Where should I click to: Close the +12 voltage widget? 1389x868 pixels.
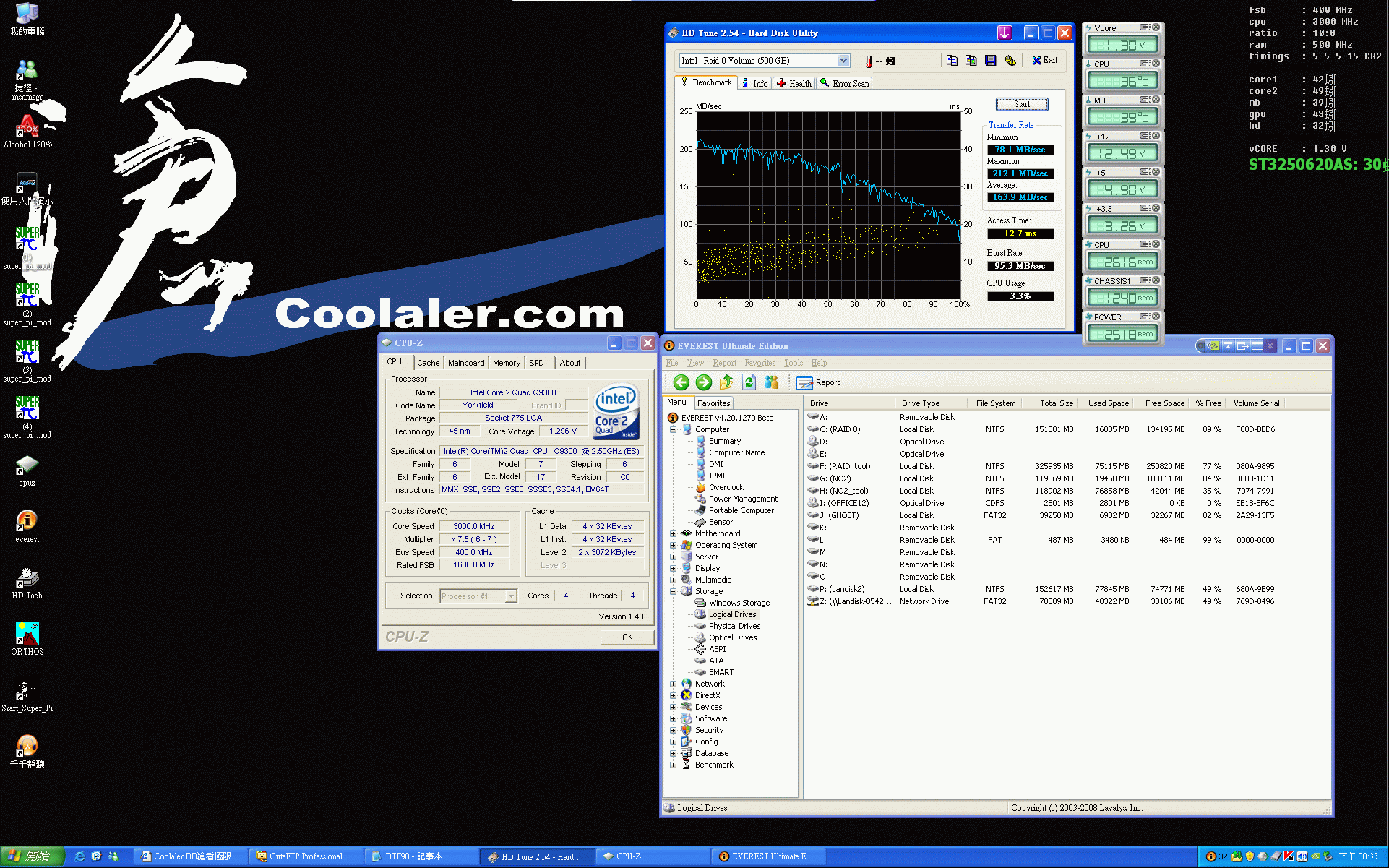tap(1156, 136)
